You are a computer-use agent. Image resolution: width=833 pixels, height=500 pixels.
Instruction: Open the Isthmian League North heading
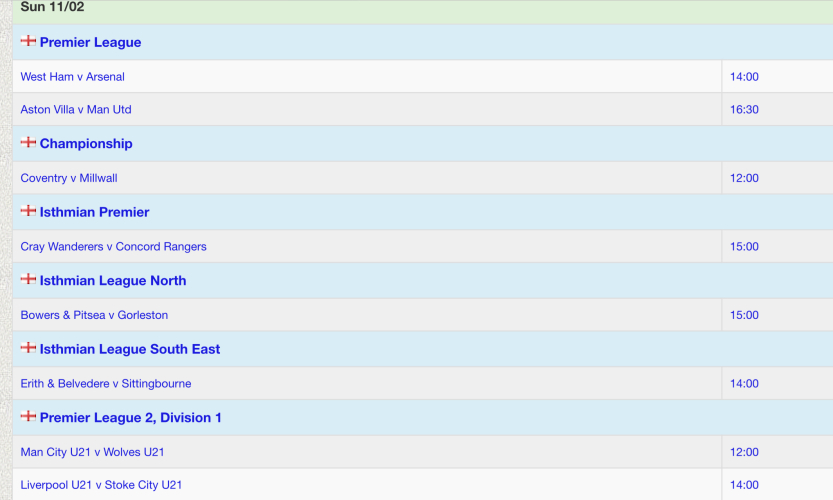tap(113, 281)
